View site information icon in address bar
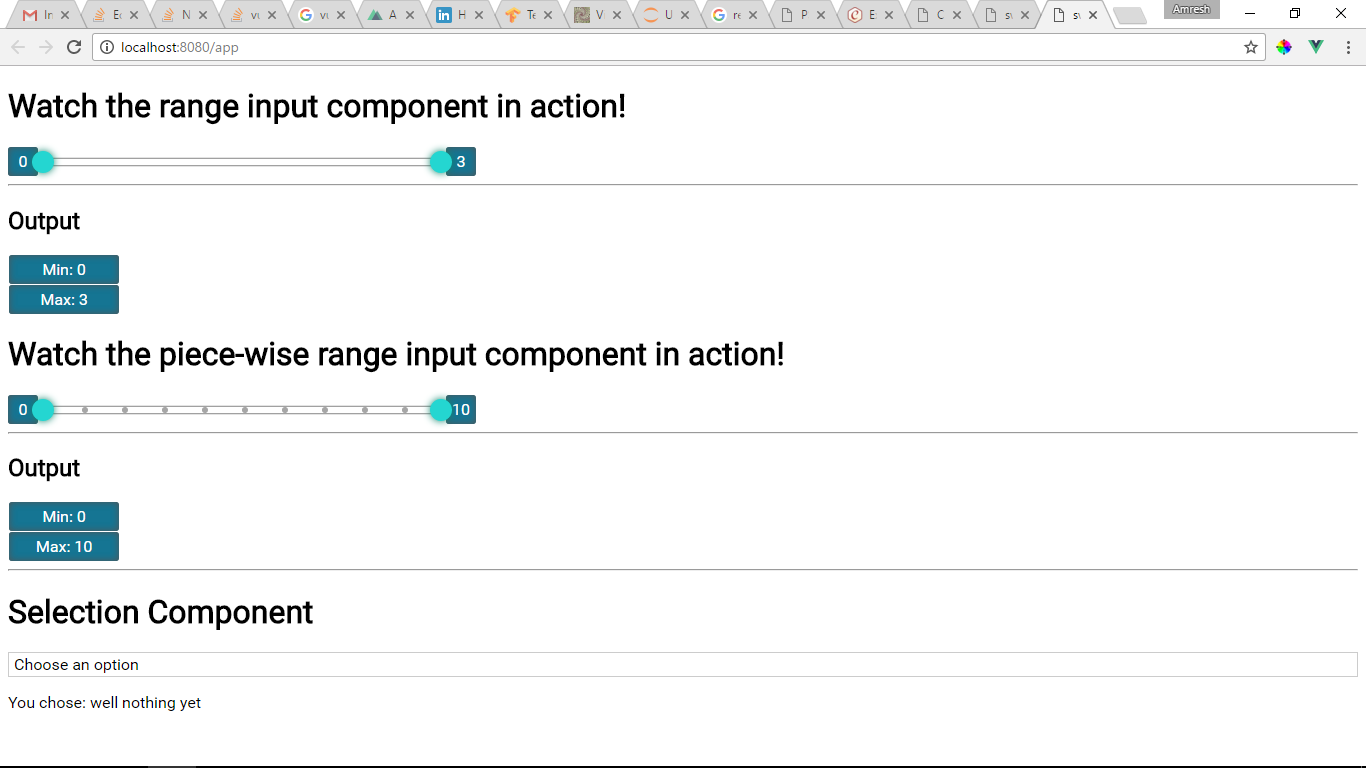This screenshot has width=1366, height=768. coord(107,47)
